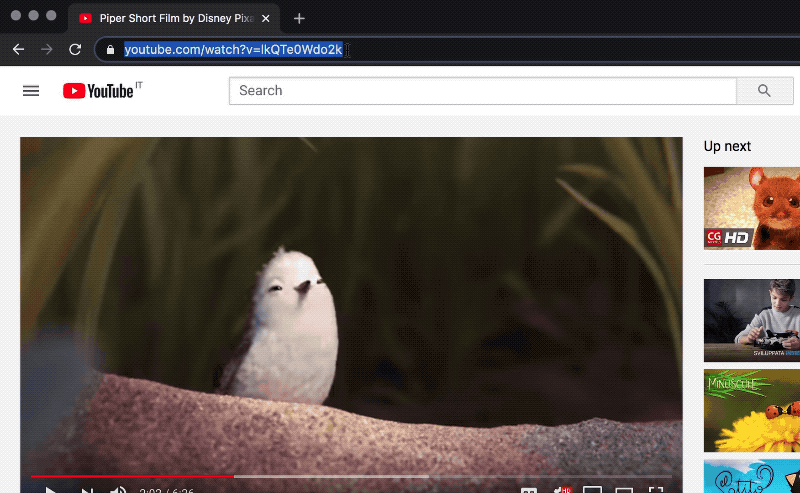Play the video with the play button
Screen dimensions: 800x493
click(50, 490)
